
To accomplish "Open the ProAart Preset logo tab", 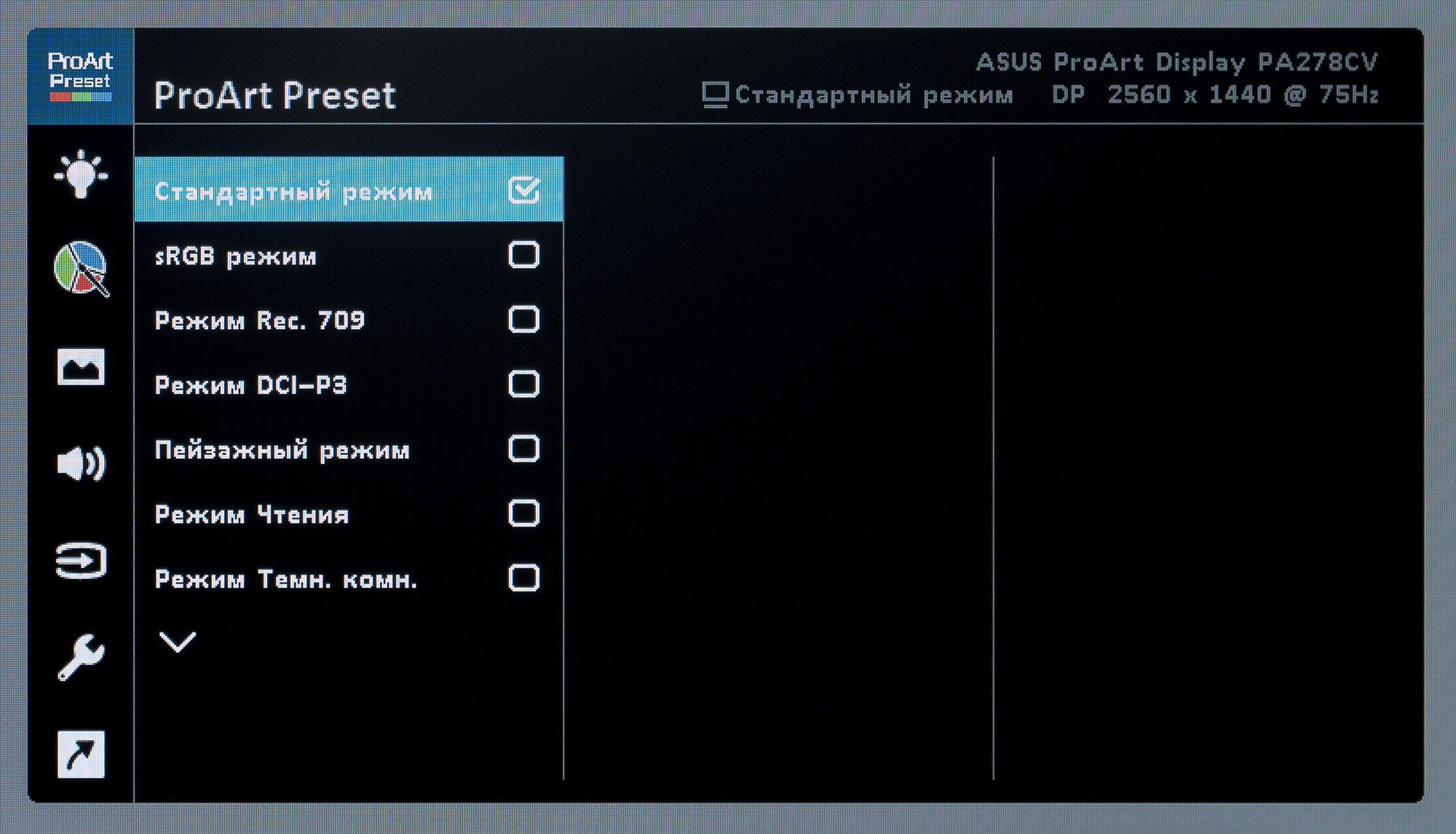I will click(80, 76).
